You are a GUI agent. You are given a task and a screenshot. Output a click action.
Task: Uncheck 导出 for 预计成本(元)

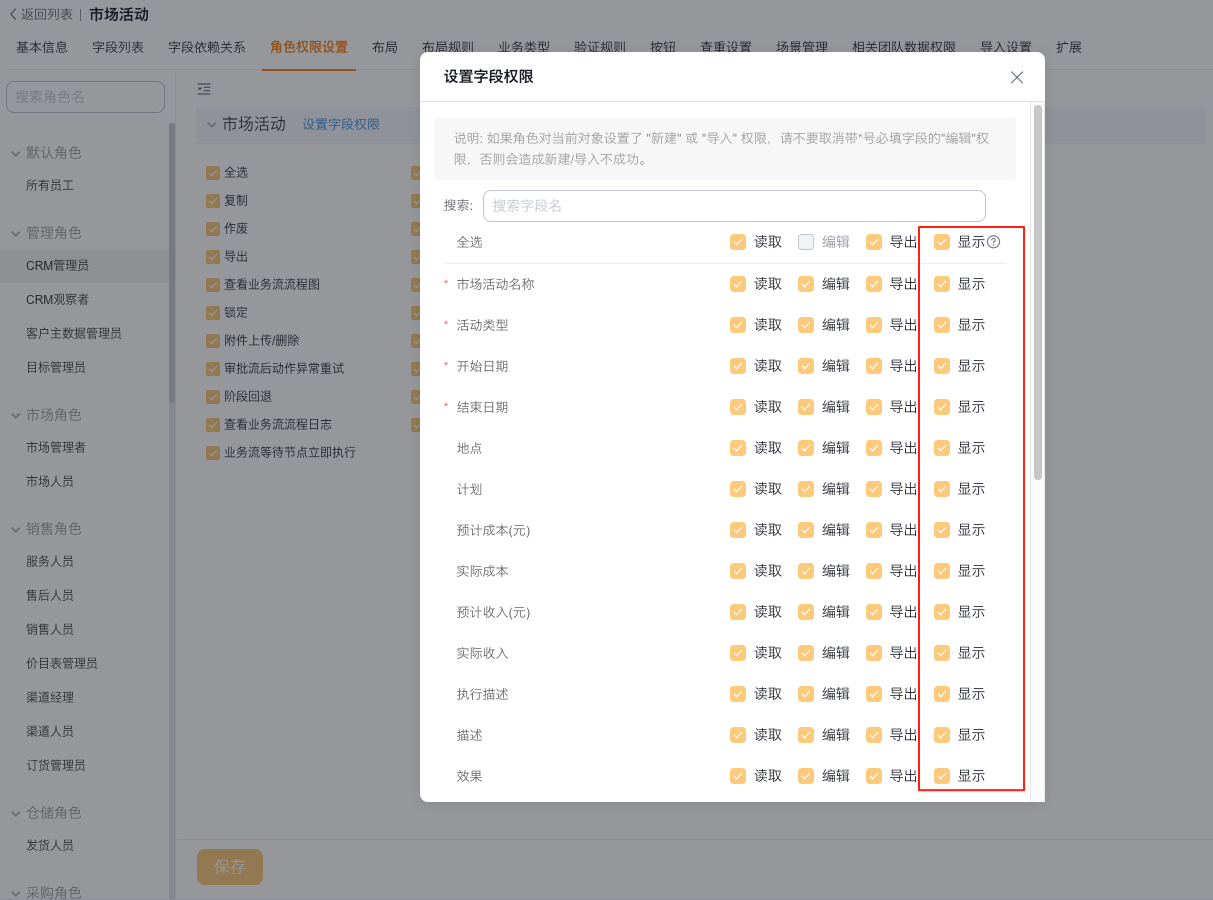(x=874, y=530)
